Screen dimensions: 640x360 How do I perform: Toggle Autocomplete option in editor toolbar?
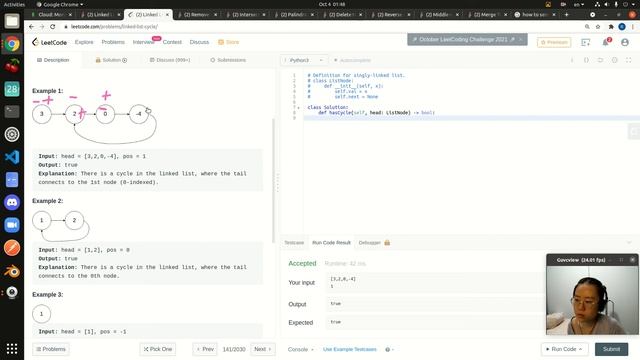click(x=352, y=60)
